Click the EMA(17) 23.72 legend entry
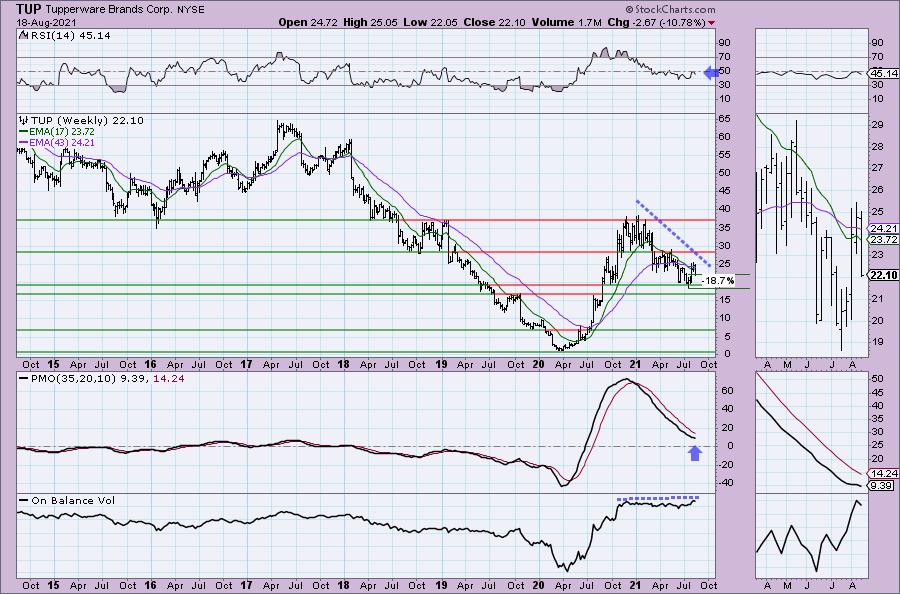The image size is (900, 594). 62,131
